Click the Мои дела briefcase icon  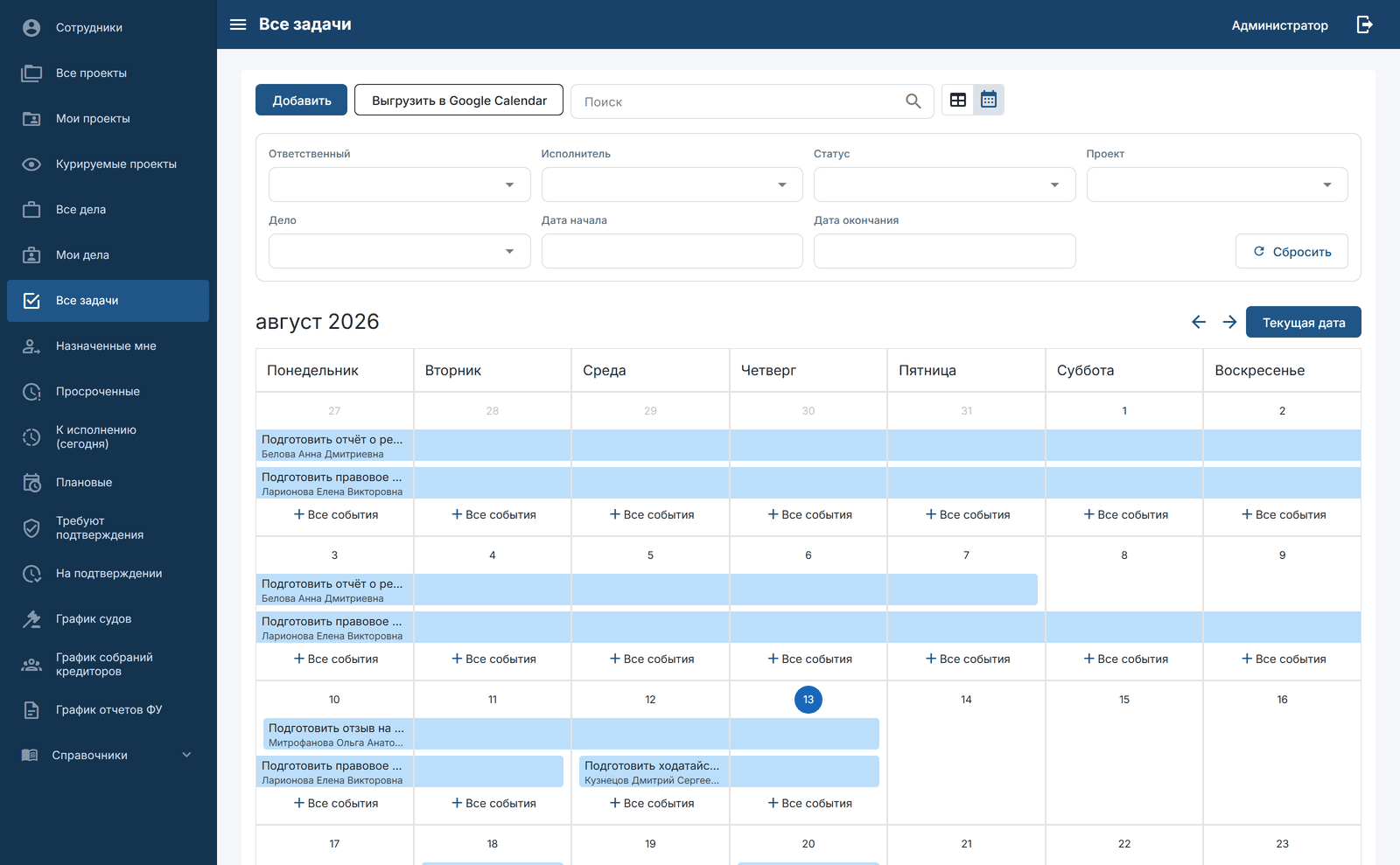(31, 255)
